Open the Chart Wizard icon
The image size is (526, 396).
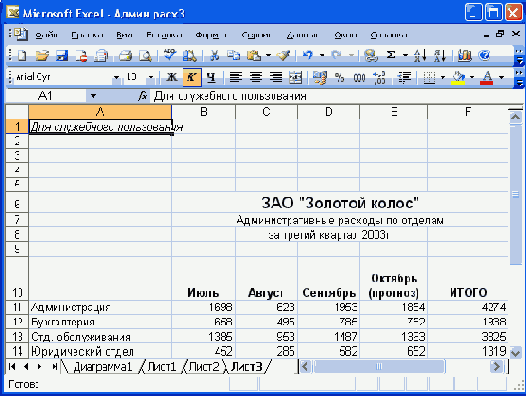coord(465,55)
